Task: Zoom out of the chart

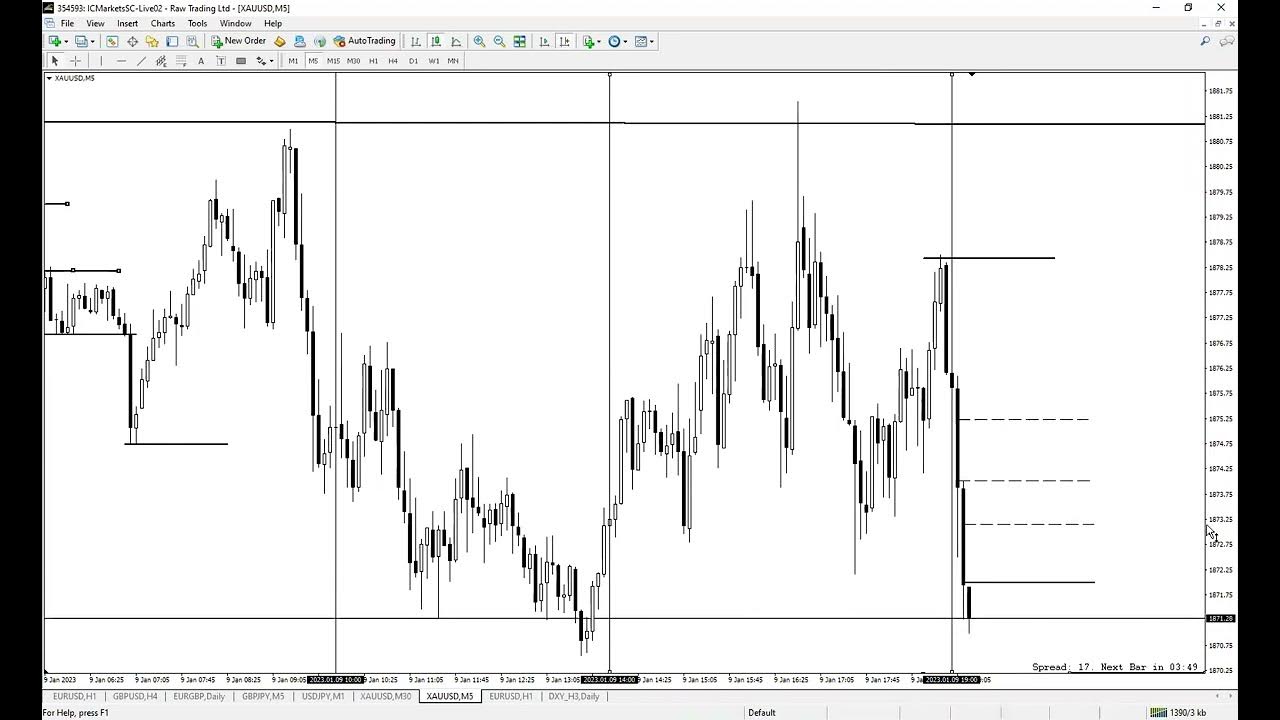Action: coord(499,41)
